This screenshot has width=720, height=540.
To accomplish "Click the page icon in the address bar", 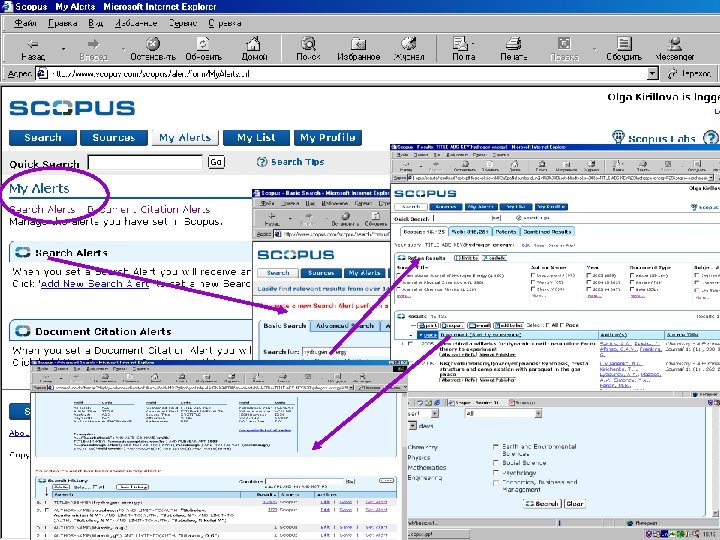I will coord(42,73).
